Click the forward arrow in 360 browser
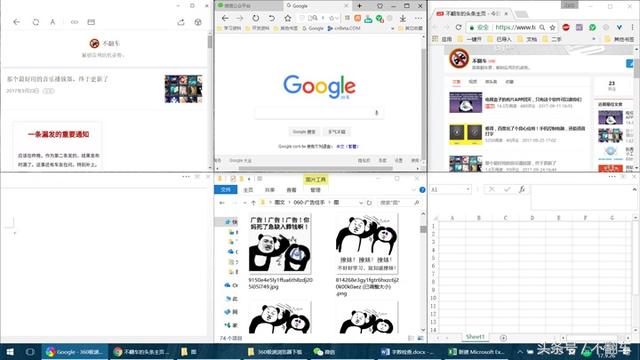Image resolution: width=640 pixels, height=360 pixels. coord(240,18)
